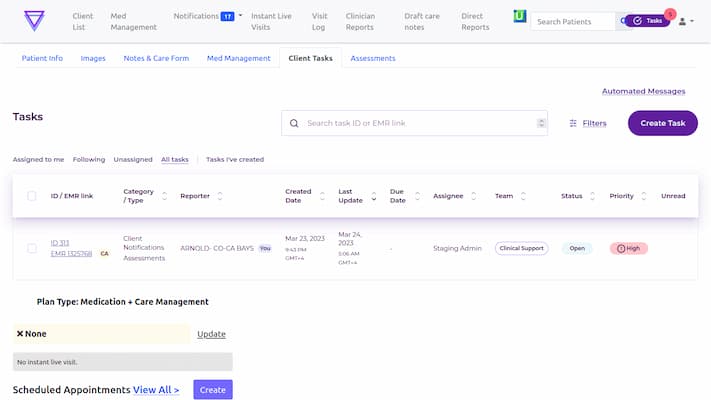
Task: Click the Search task ID or EMR link field
Action: click(414, 123)
